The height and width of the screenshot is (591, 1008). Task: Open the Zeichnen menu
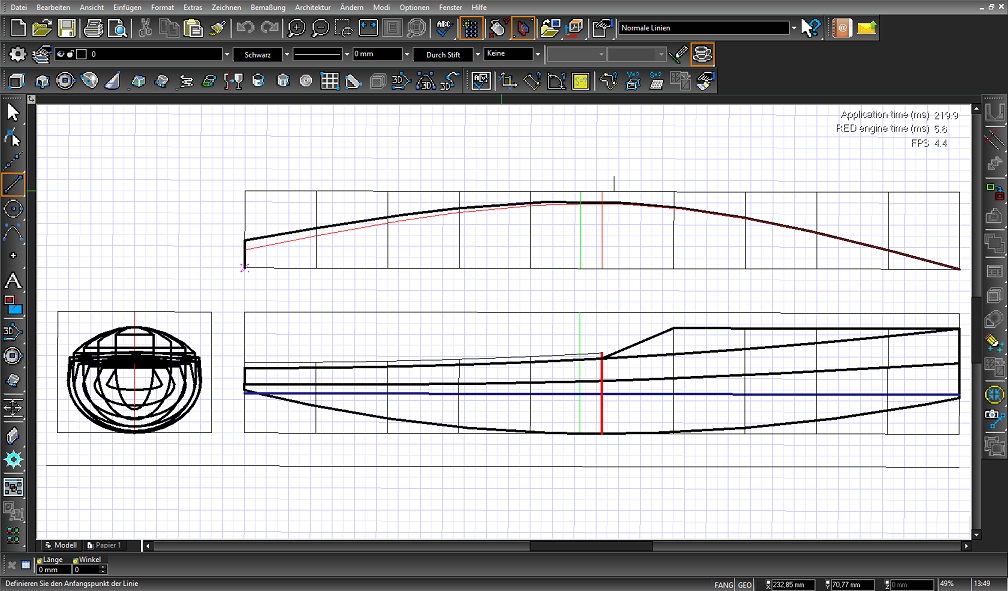(x=226, y=7)
